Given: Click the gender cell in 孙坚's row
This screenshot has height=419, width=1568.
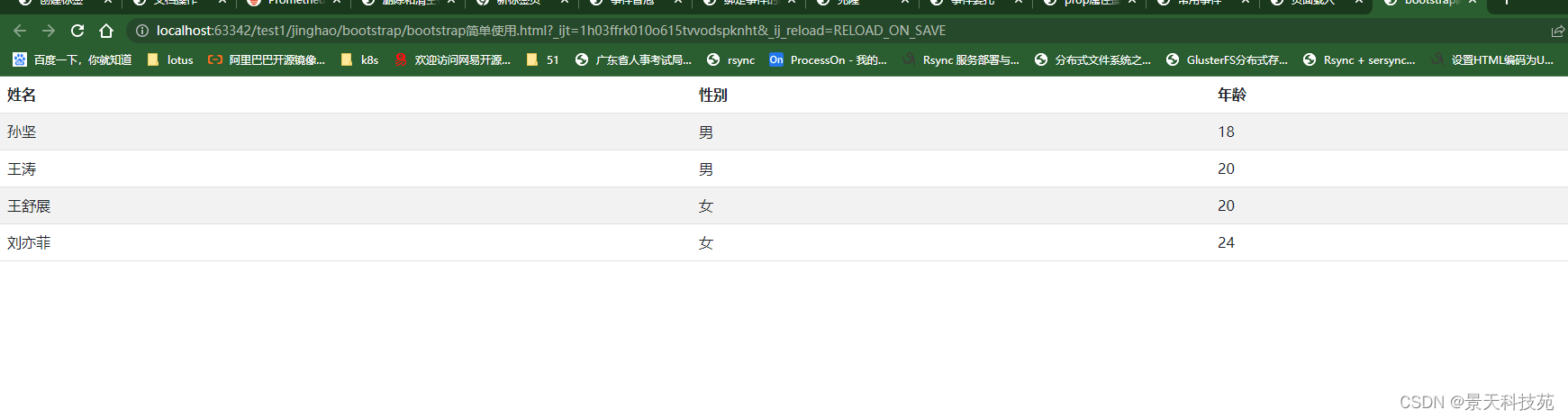Looking at the screenshot, I should pos(706,132).
